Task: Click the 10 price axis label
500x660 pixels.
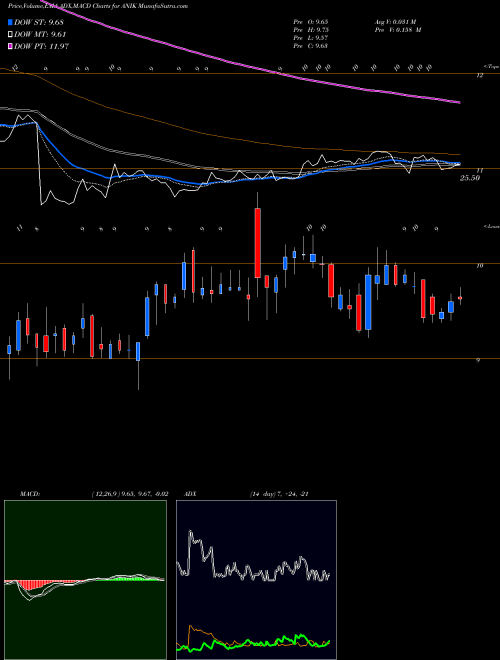Action: (x=479, y=266)
